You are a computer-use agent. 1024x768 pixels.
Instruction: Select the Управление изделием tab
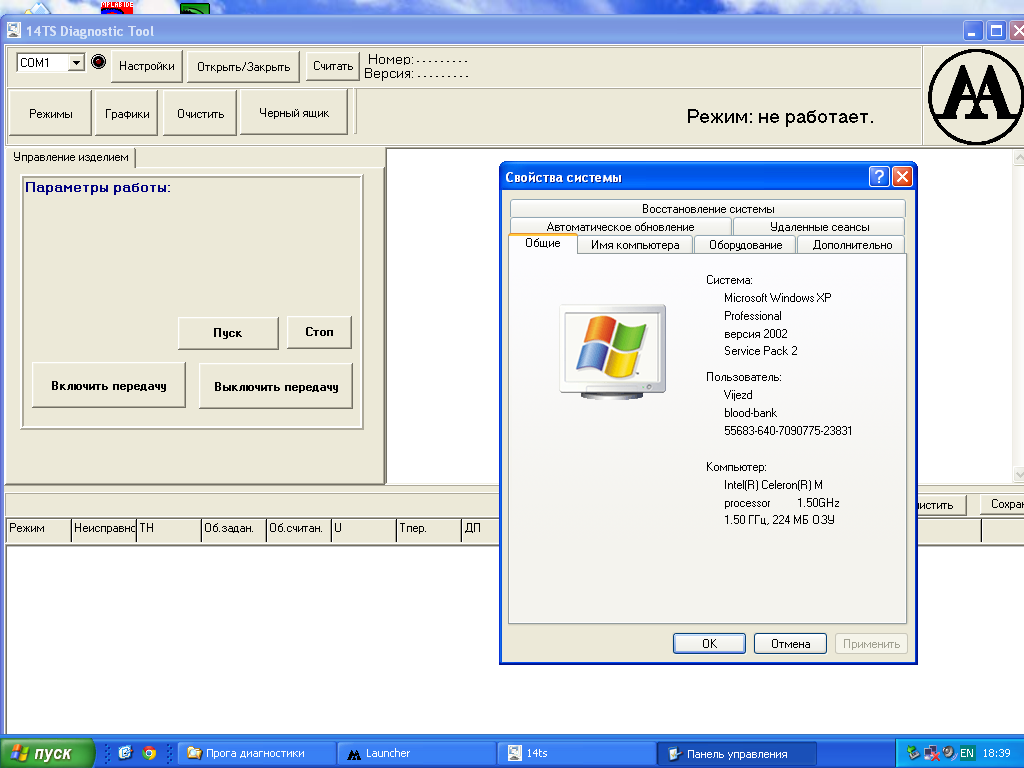pos(71,157)
